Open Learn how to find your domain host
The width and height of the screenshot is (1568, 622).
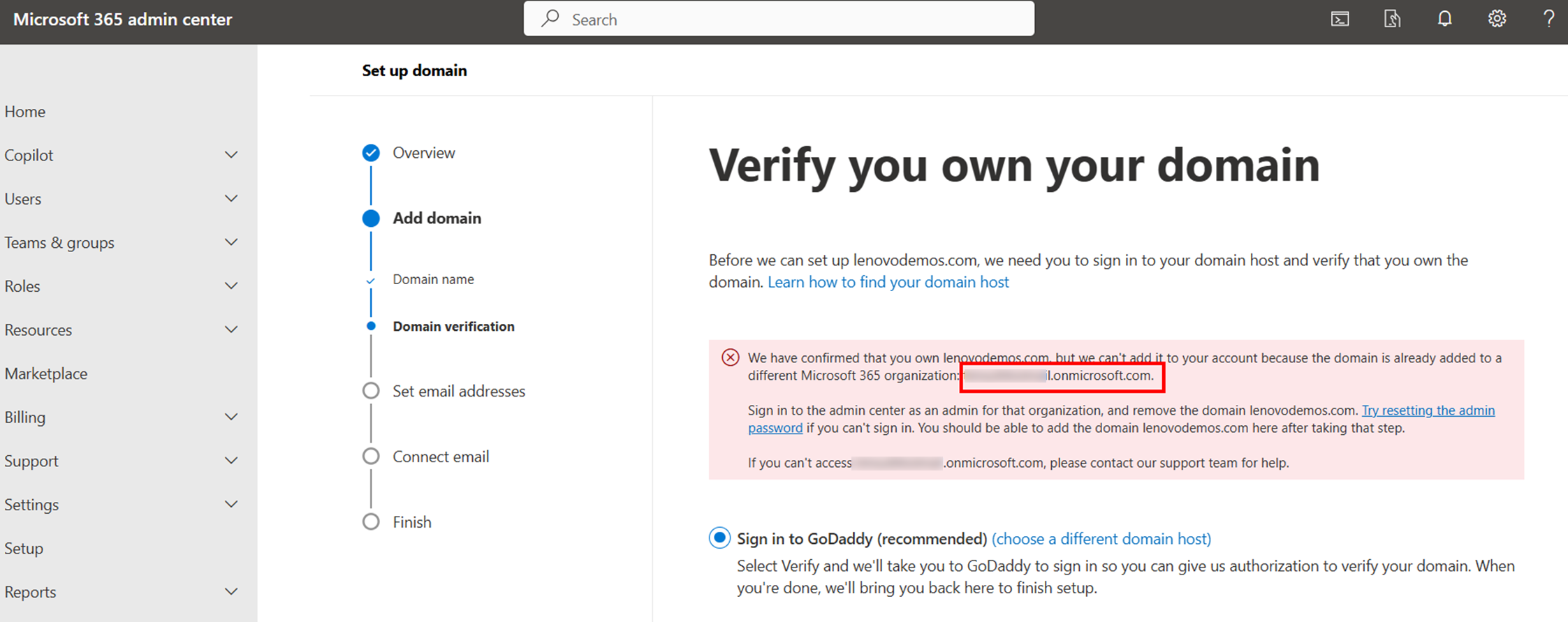[x=888, y=282]
